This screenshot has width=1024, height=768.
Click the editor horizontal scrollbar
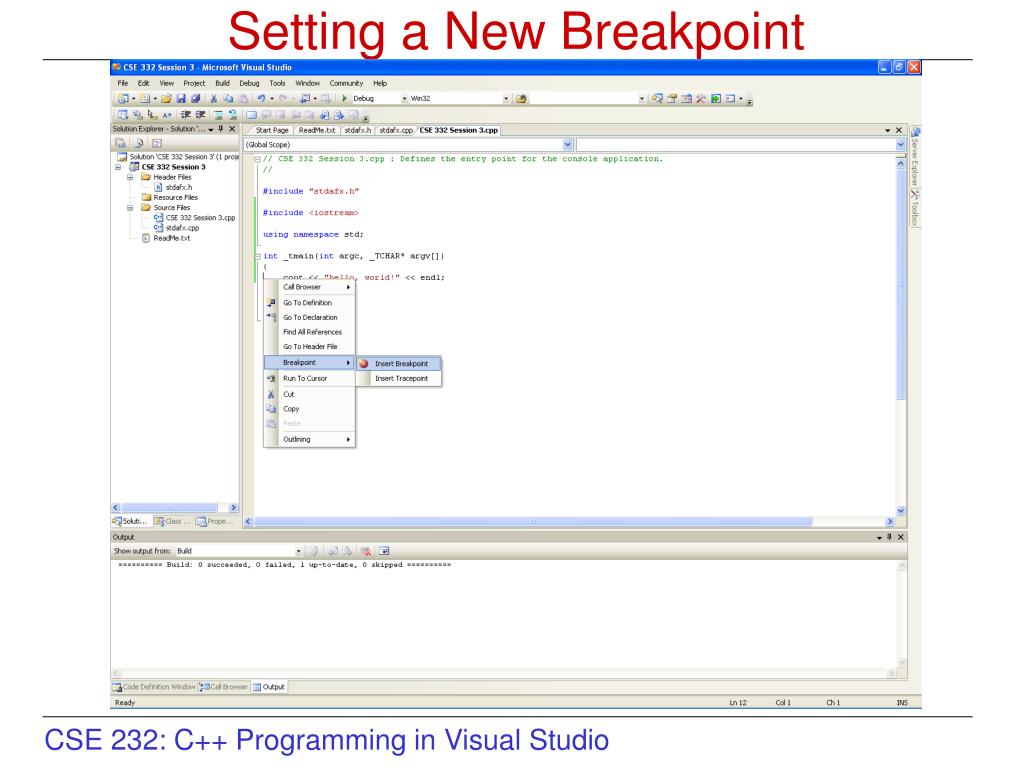532,522
